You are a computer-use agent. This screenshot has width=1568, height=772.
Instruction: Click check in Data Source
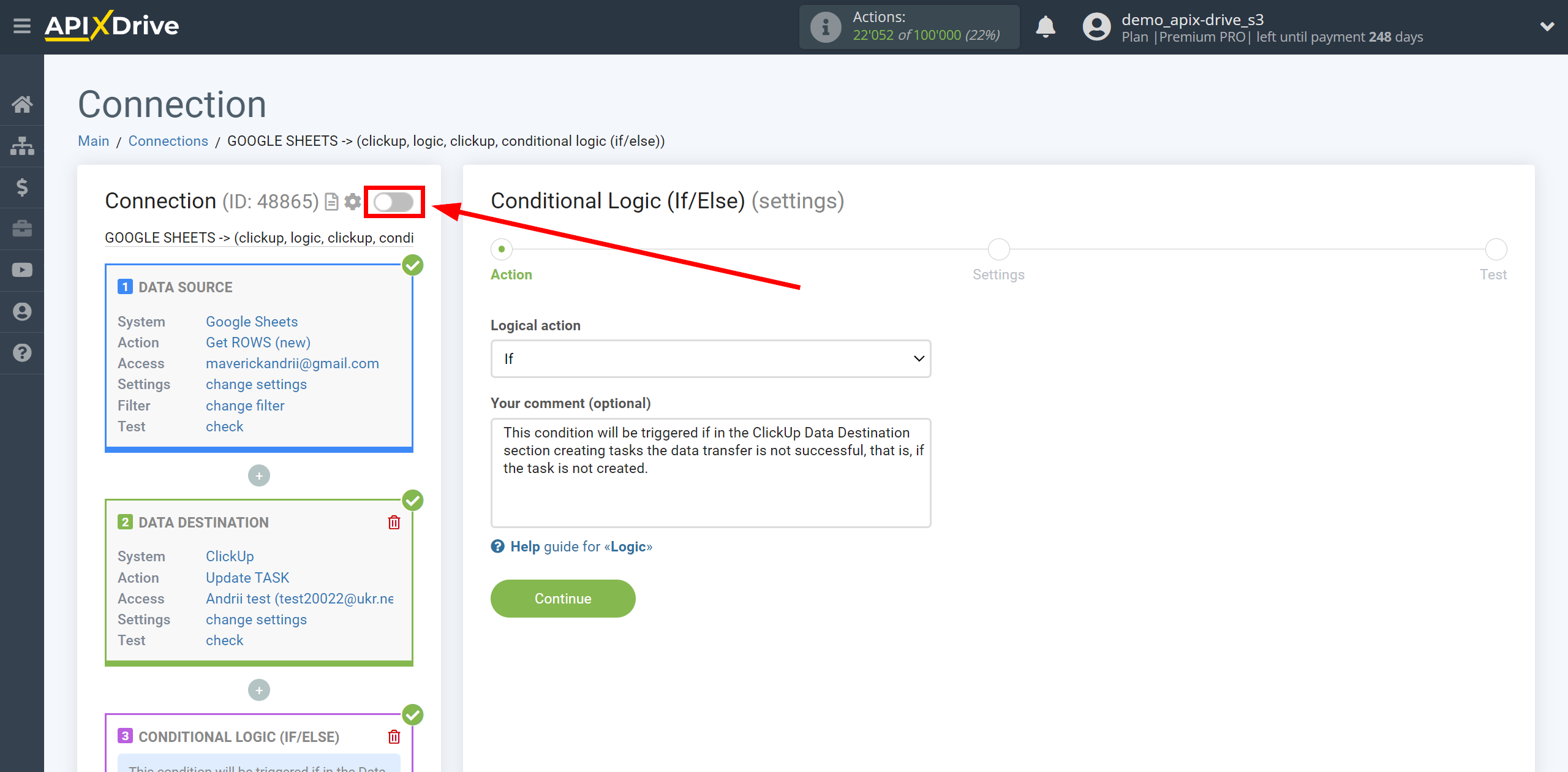coord(224,426)
